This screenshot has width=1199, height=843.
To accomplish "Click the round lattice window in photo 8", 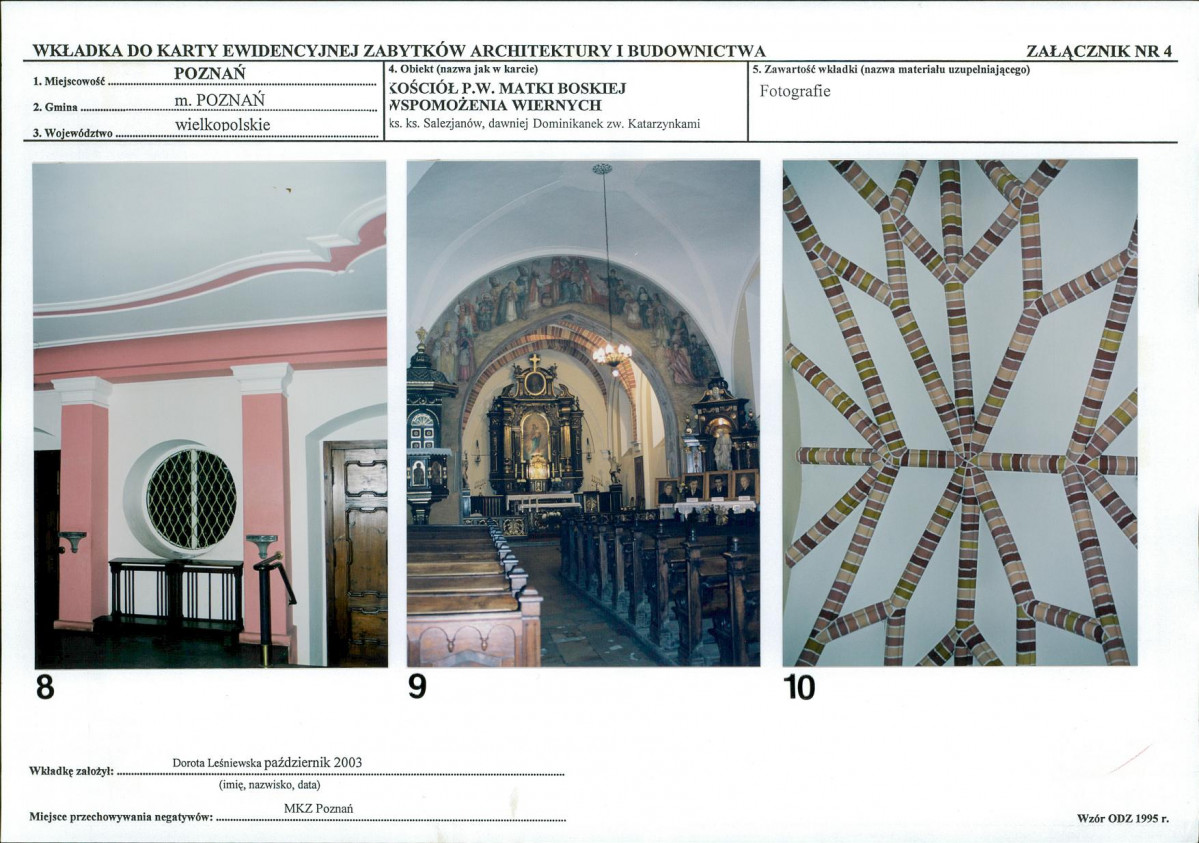I will 190,498.
